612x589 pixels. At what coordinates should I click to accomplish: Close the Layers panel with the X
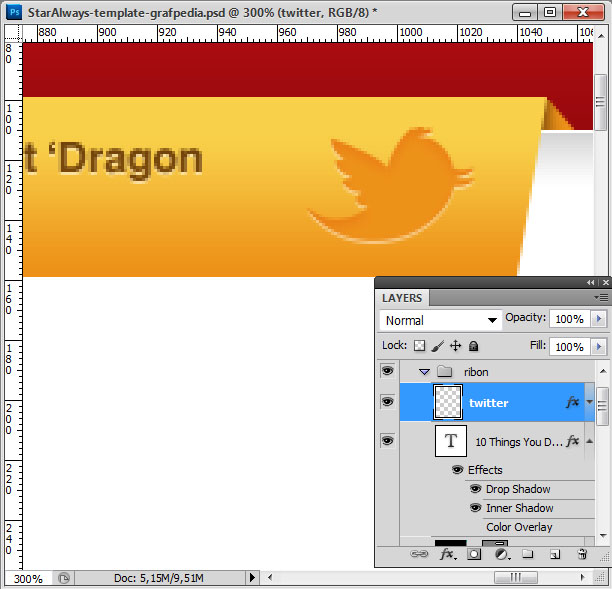tap(606, 283)
